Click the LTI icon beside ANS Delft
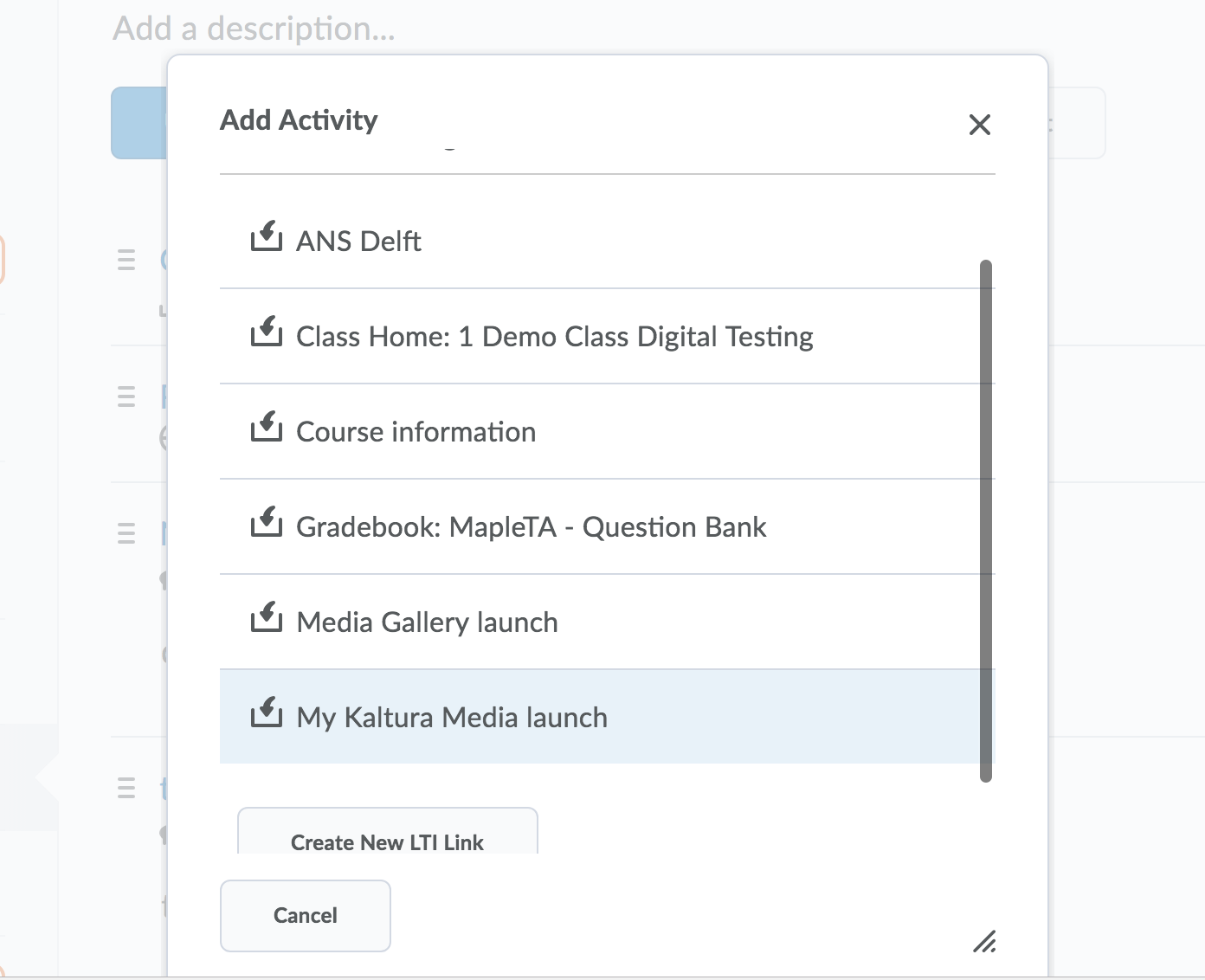This screenshot has height=980, width=1205. 267,237
